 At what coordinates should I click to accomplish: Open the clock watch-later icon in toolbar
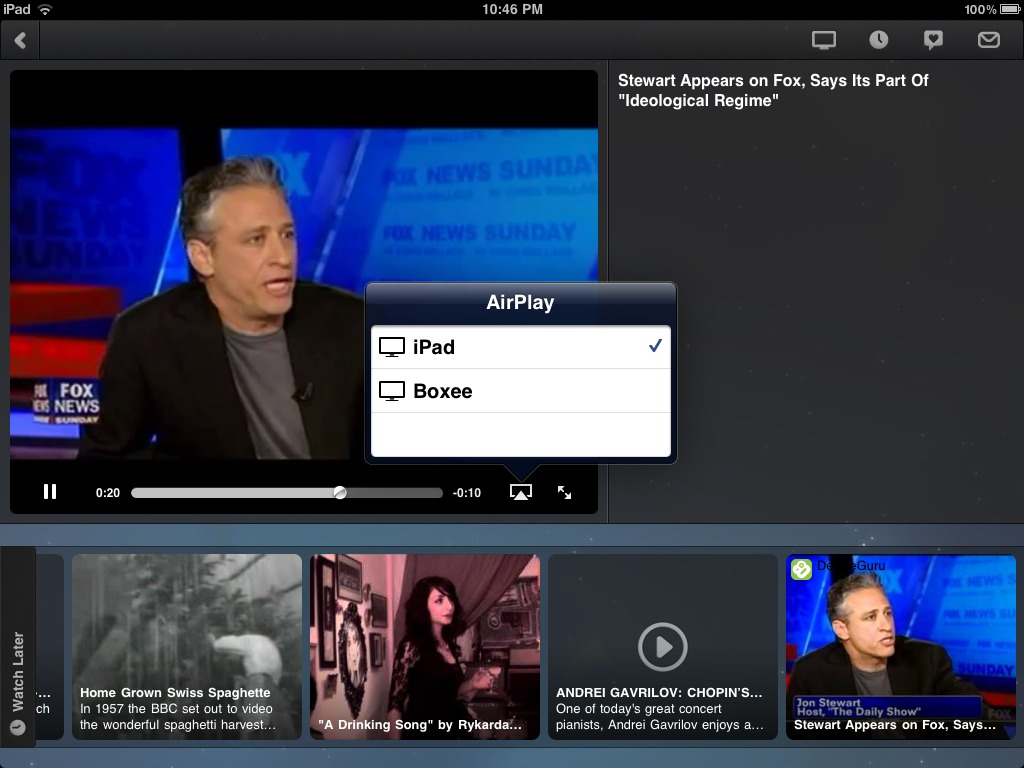[x=878, y=40]
